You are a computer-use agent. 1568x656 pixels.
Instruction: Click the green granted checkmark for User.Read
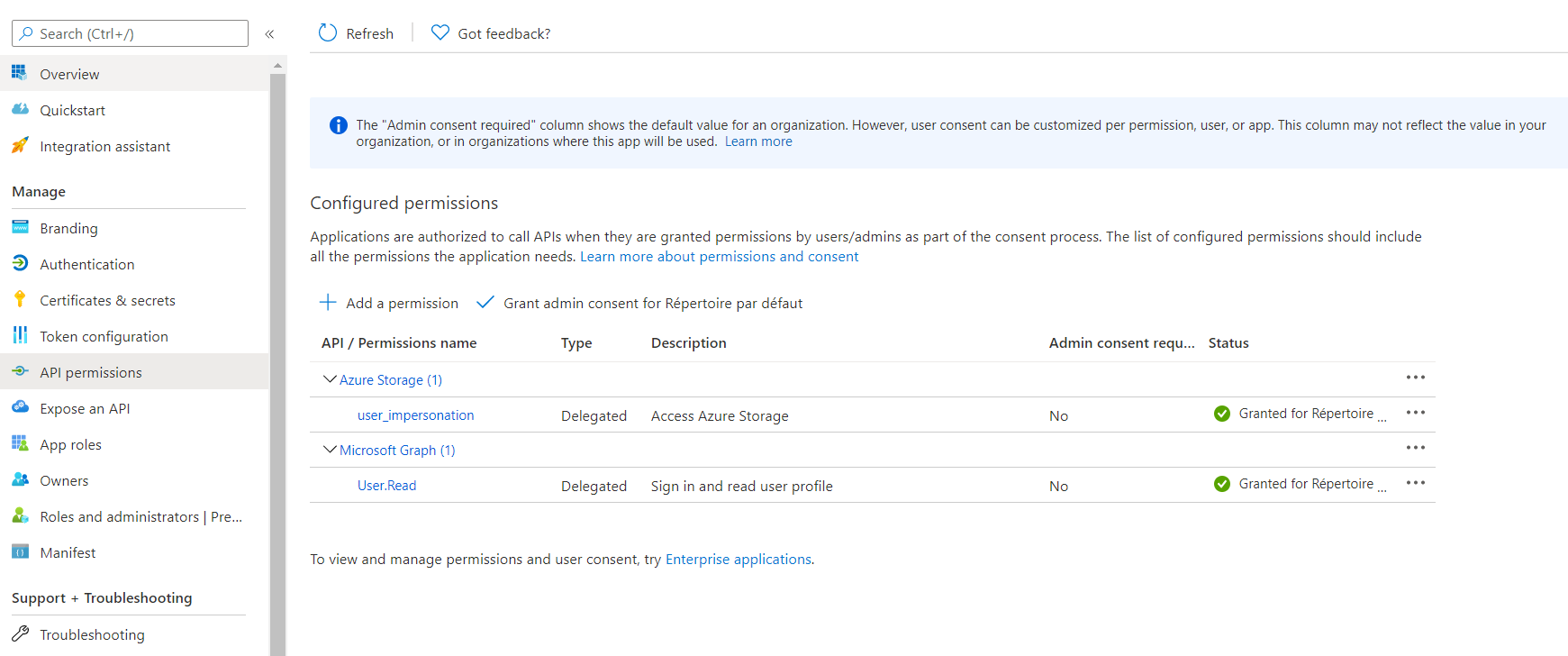tap(1222, 484)
